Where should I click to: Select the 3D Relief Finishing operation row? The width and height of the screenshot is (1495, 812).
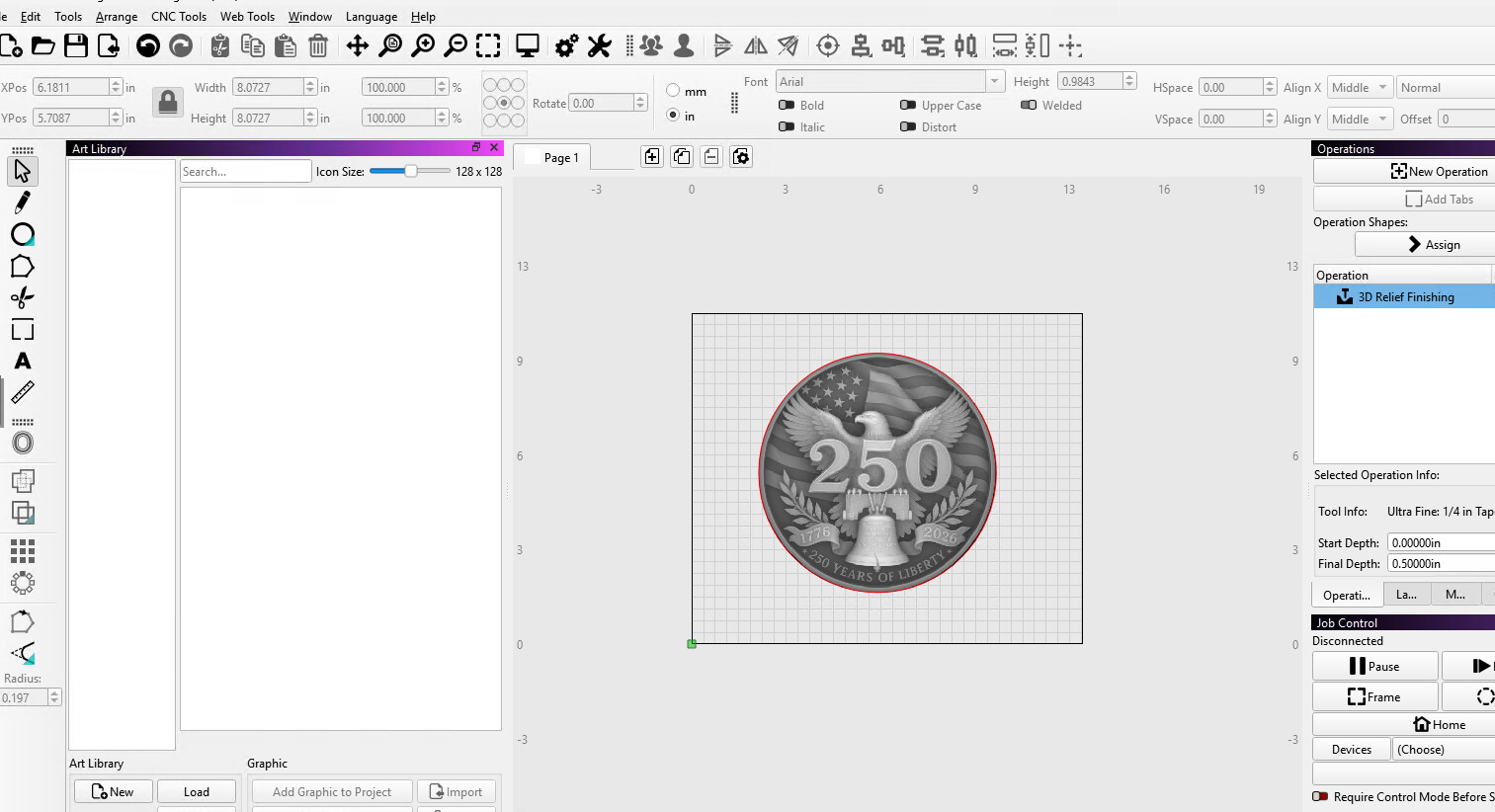tap(1404, 296)
